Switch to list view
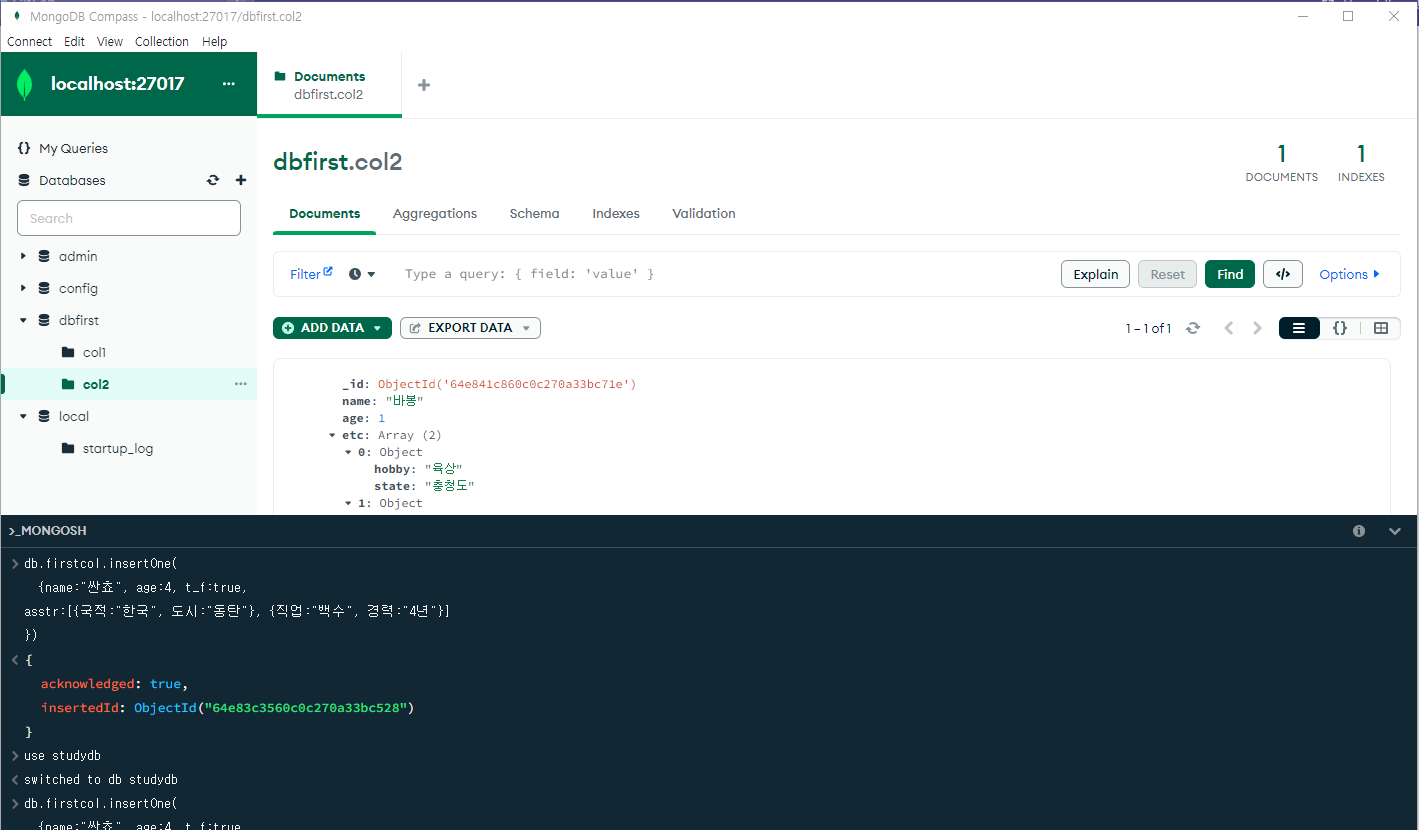 (x=1299, y=328)
